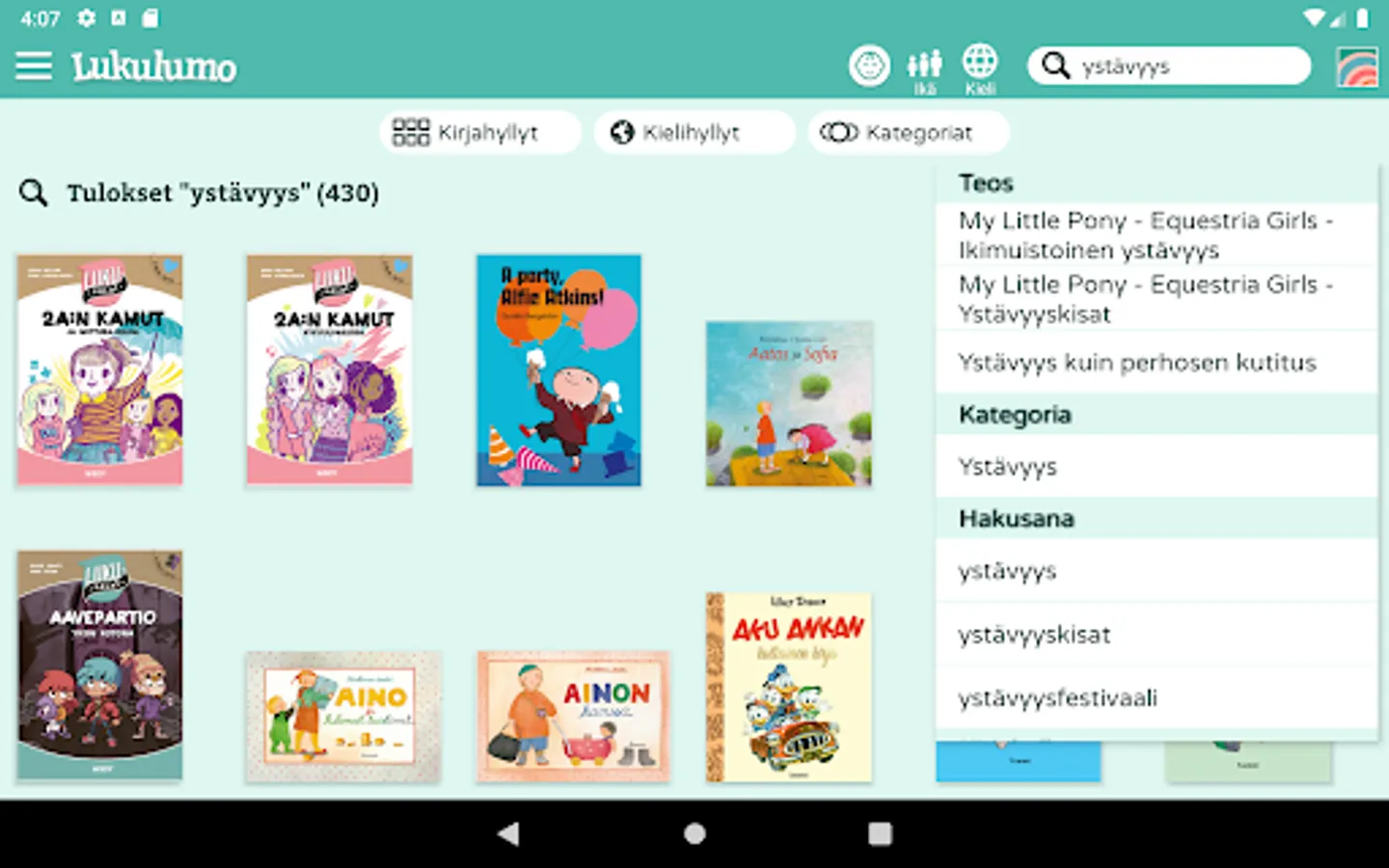
Task: Tap Android home navigation button
Action: [694, 834]
